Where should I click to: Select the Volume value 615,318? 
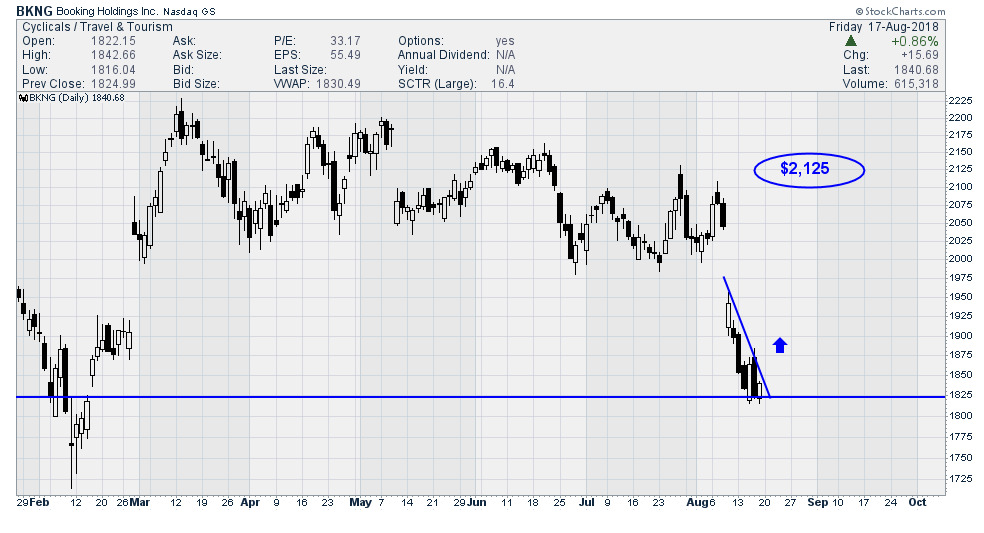915,84
